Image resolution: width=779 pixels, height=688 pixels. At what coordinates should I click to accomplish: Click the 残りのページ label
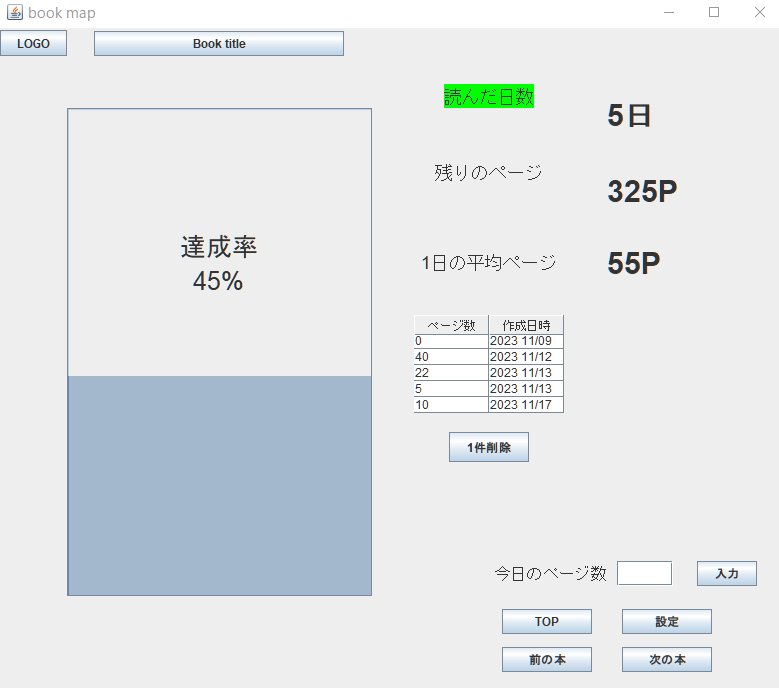coord(488,172)
